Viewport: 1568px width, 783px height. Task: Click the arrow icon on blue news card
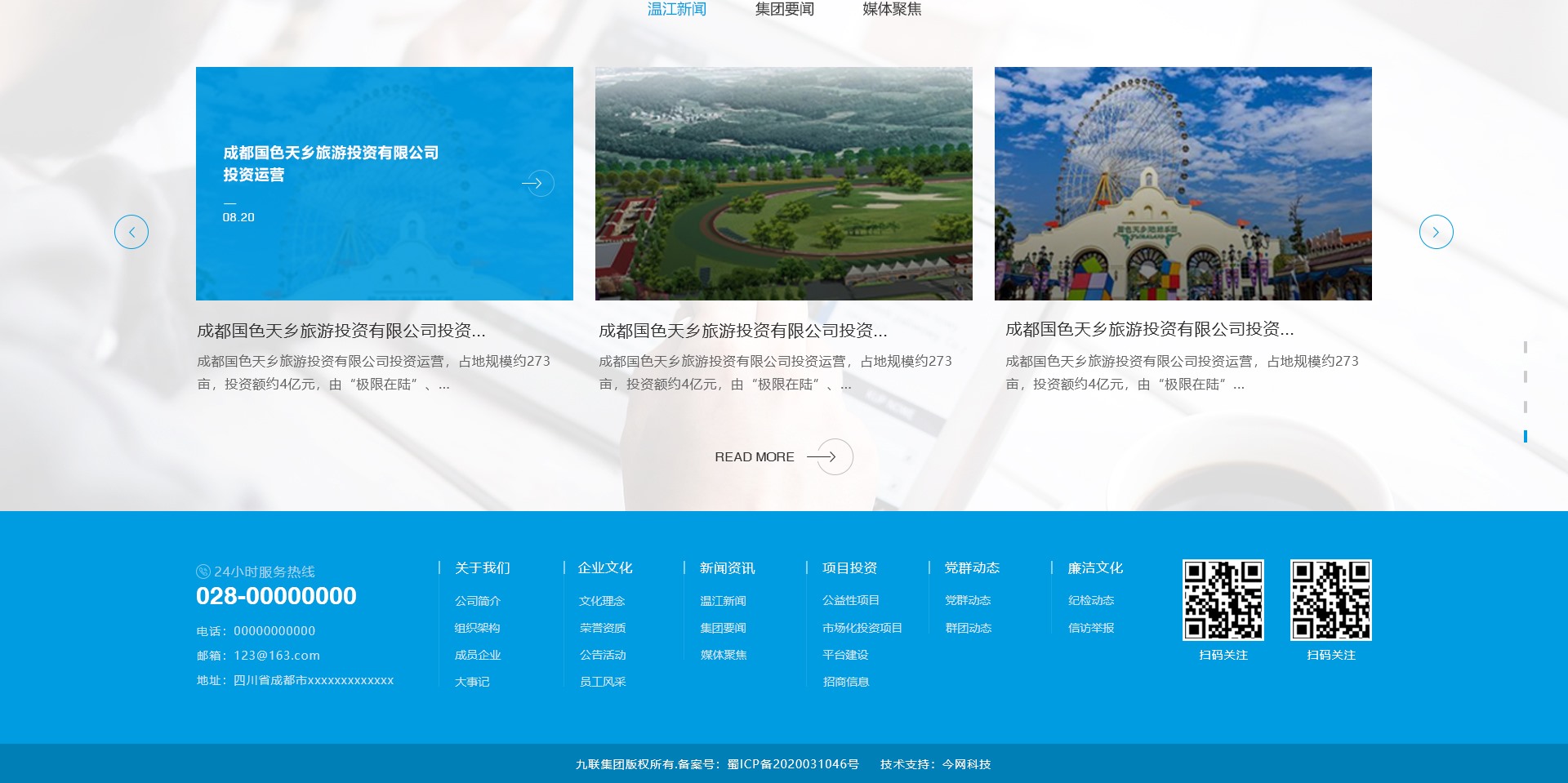pos(537,183)
